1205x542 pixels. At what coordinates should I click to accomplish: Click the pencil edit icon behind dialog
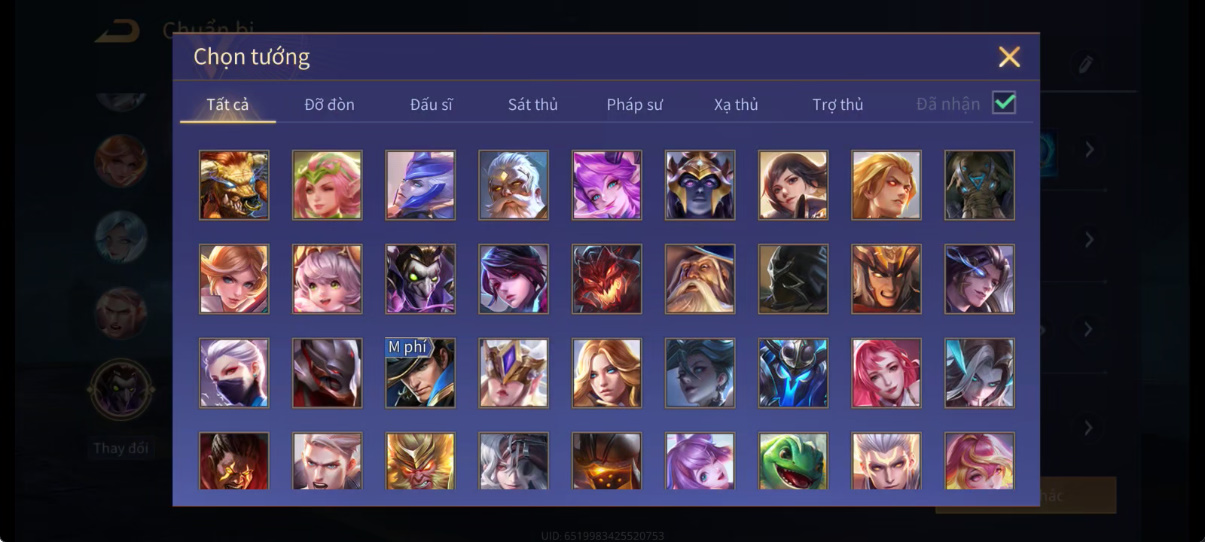coord(1086,65)
